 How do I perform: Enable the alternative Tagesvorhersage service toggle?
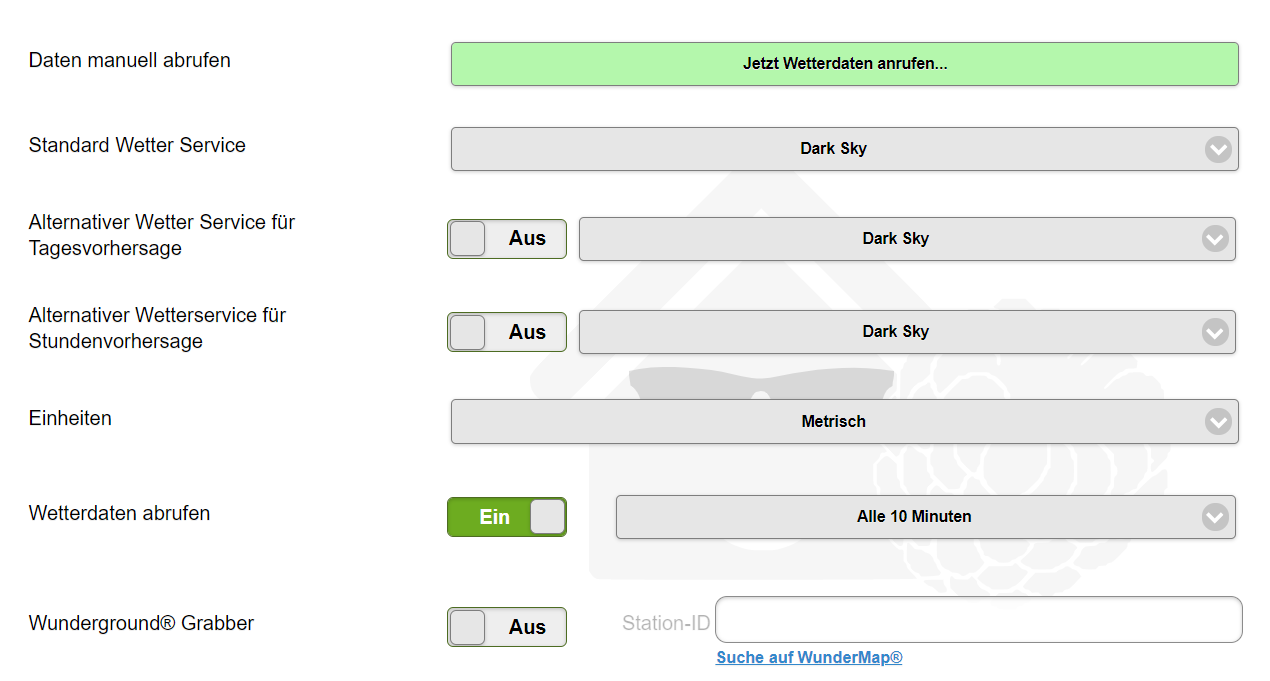click(506, 239)
